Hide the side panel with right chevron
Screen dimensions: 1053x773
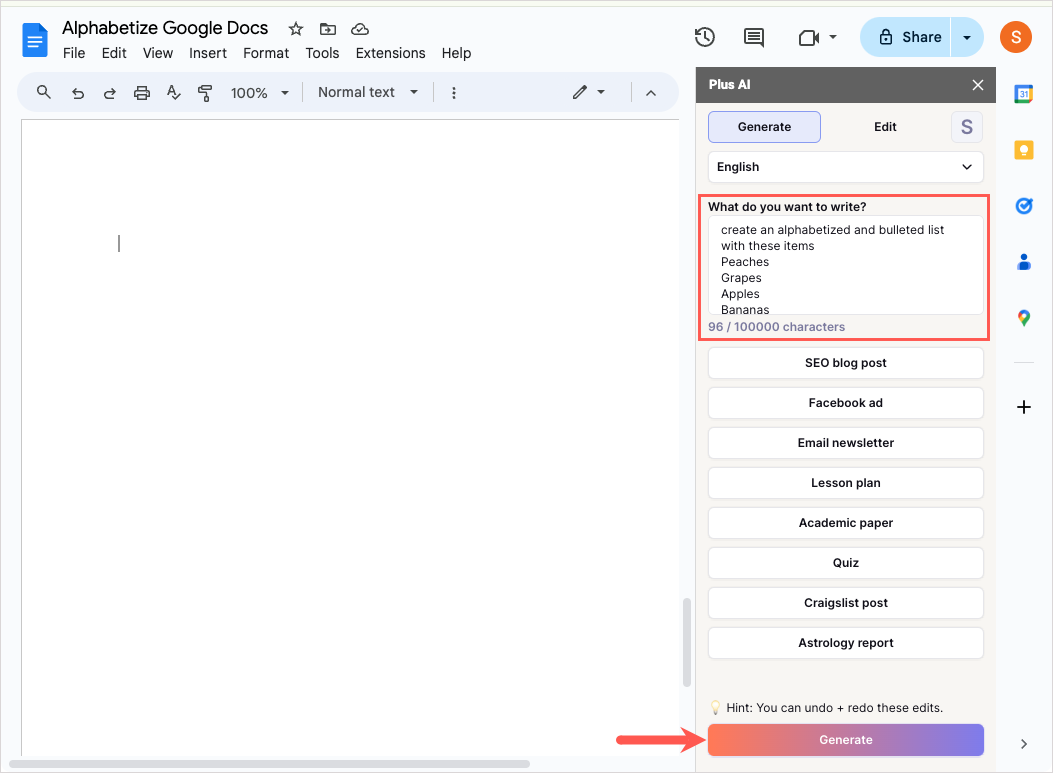(1023, 743)
